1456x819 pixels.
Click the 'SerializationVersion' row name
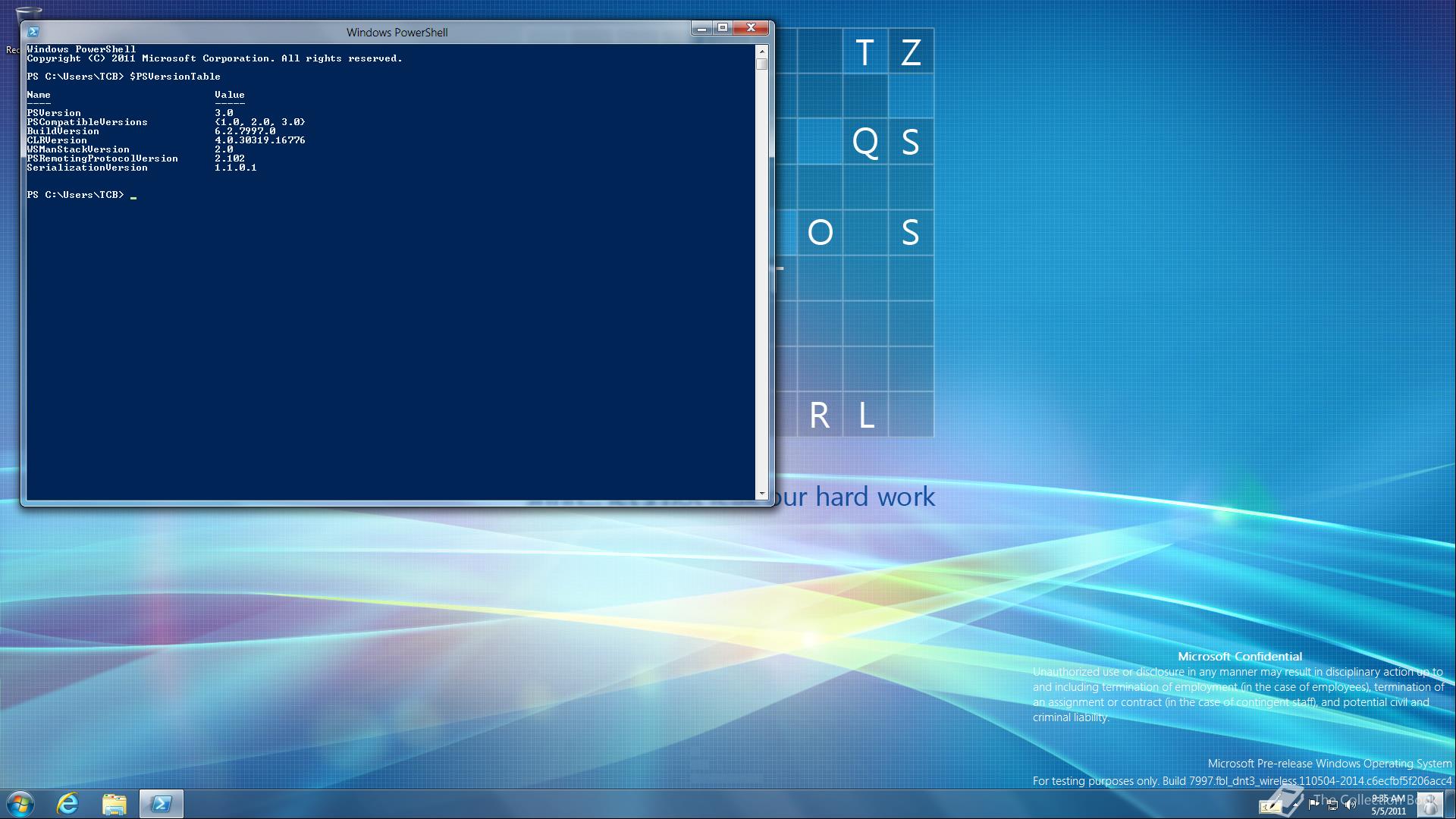87,168
